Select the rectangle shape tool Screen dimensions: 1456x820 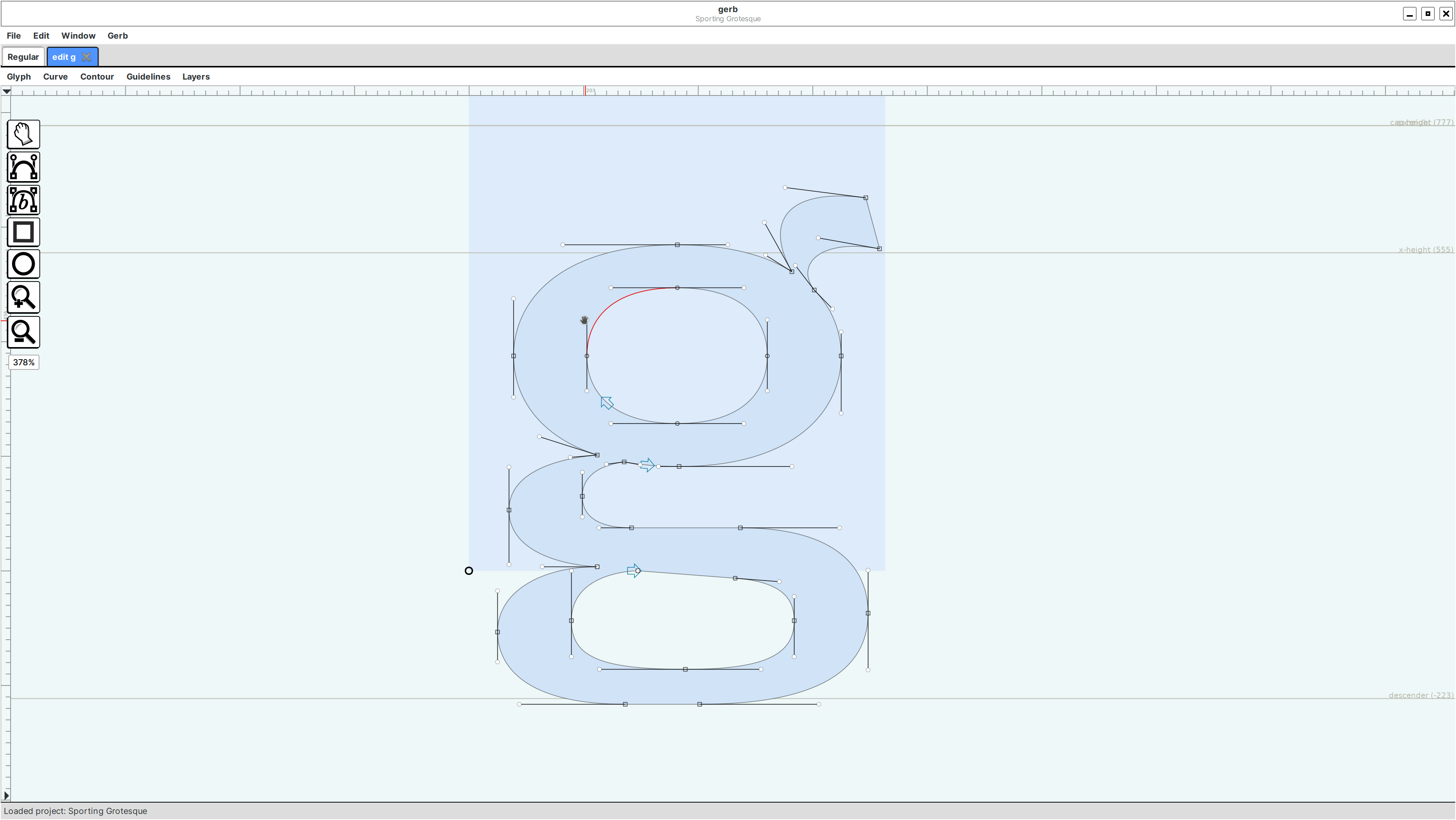[23, 232]
